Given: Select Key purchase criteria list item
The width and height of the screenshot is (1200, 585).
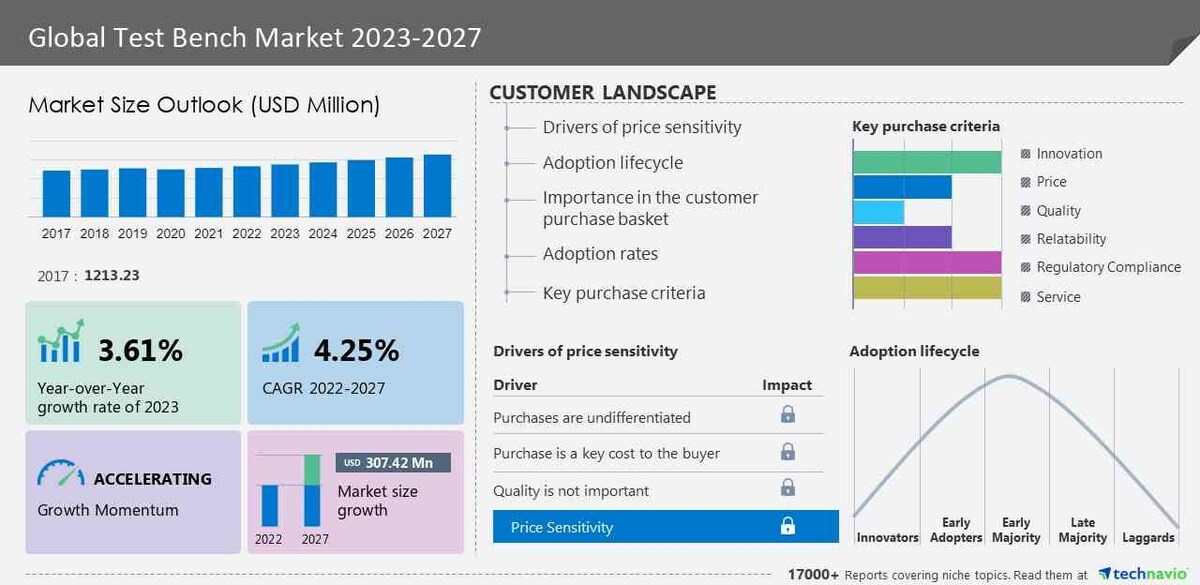Looking at the screenshot, I should click(x=624, y=293).
